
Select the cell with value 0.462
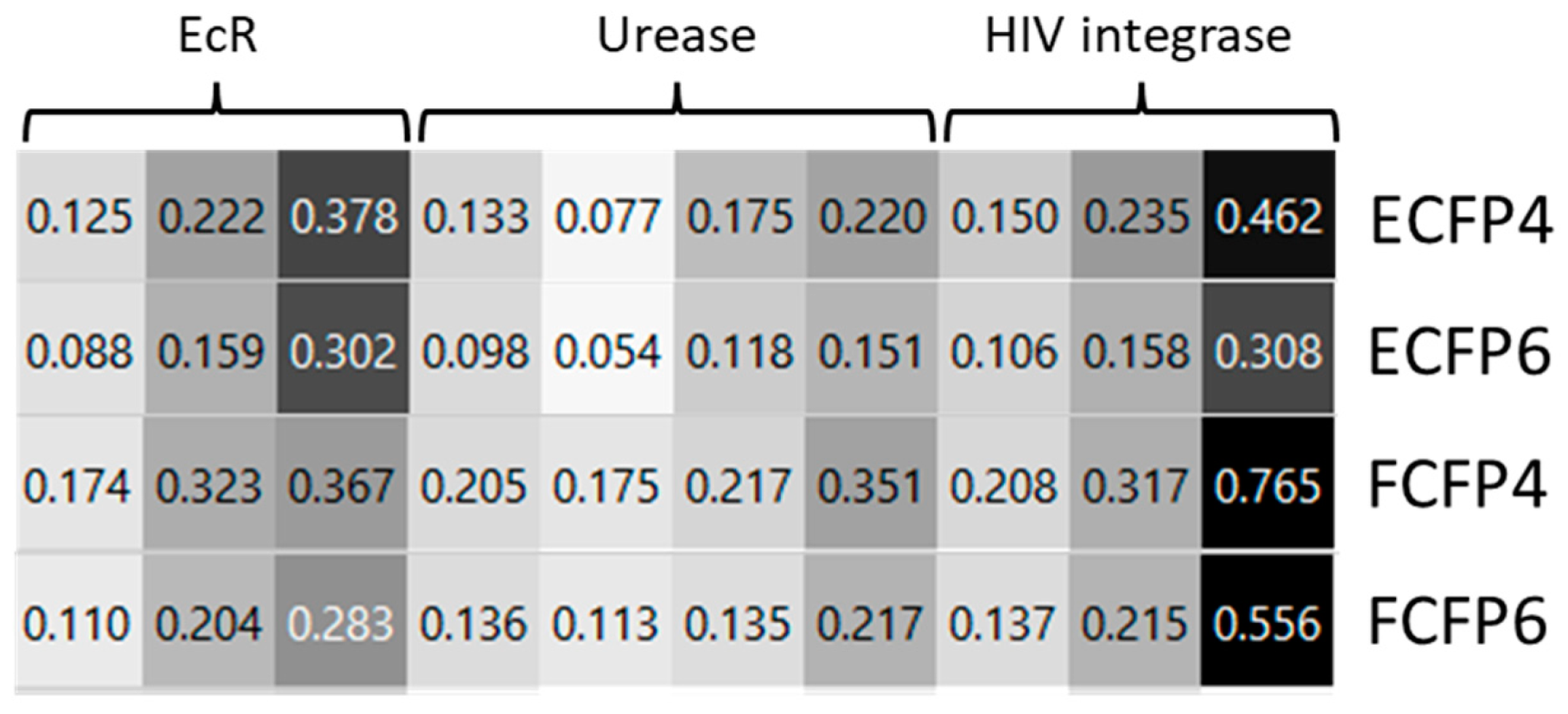1269,217
